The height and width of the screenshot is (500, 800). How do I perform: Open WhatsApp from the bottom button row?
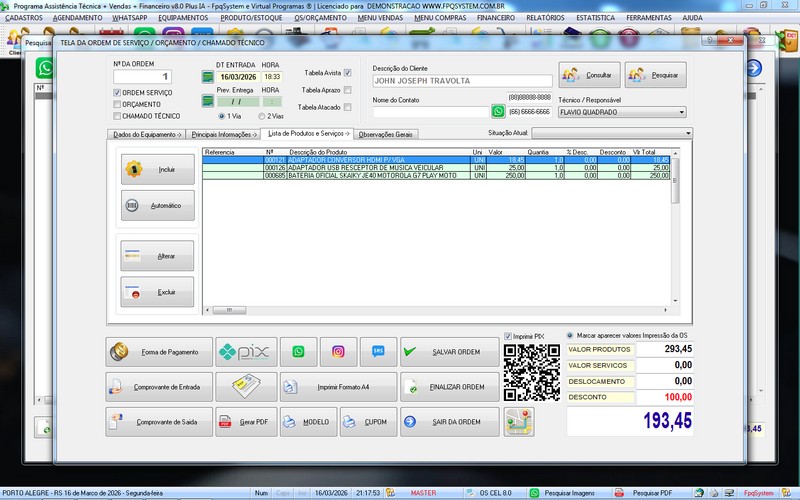[x=298, y=352]
